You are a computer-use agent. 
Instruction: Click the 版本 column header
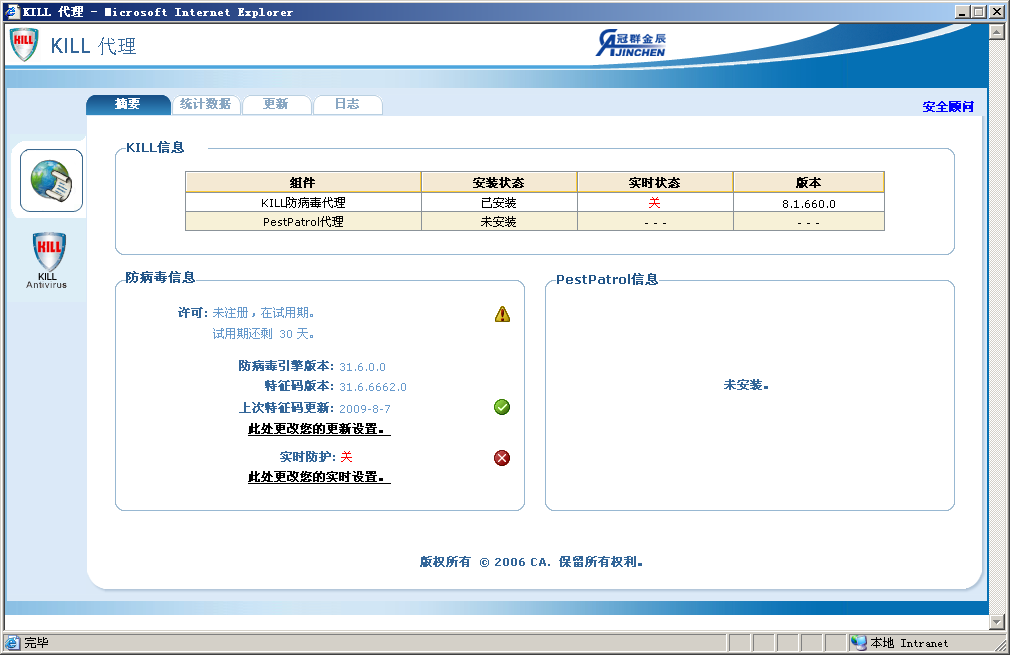coord(808,182)
